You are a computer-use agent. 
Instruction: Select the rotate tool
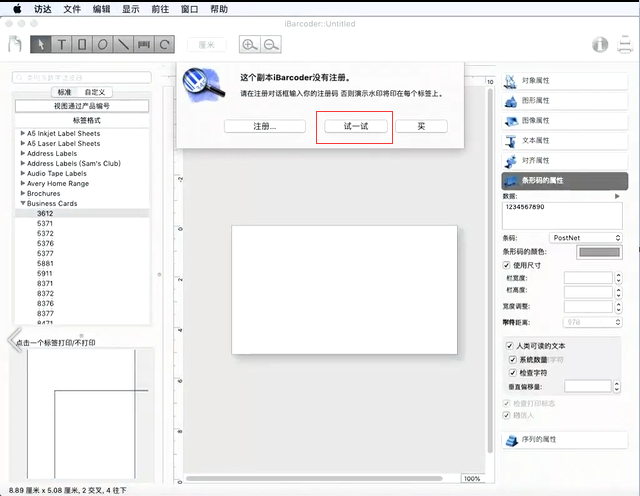[x=164, y=44]
